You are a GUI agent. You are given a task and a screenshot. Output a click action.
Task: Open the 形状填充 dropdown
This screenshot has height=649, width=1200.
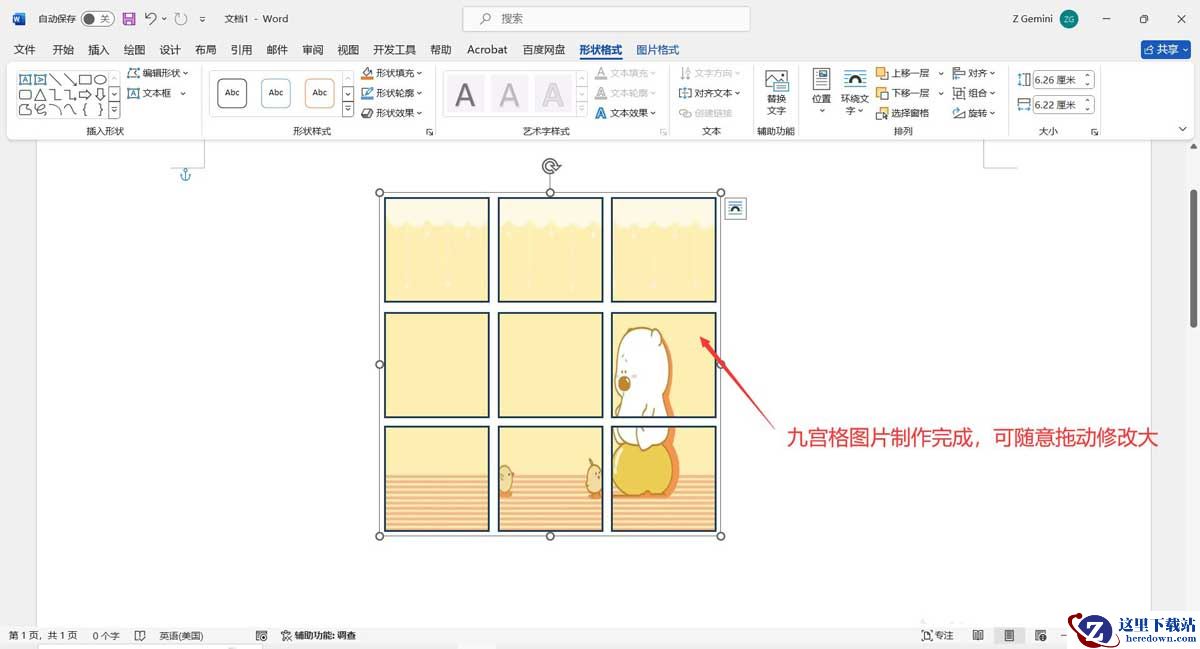[392, 73]
